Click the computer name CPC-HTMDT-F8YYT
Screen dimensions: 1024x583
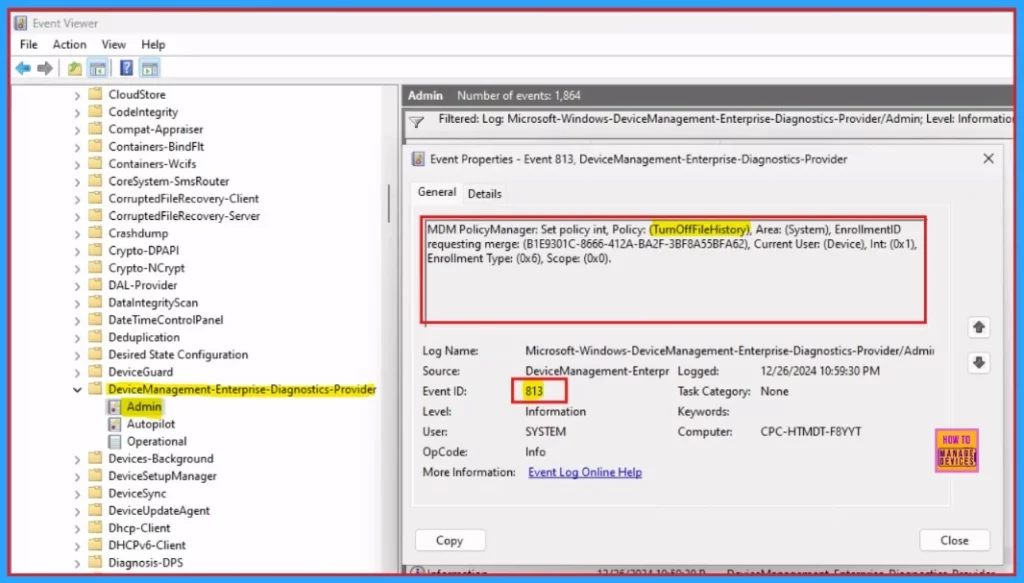tap(810, 432)
